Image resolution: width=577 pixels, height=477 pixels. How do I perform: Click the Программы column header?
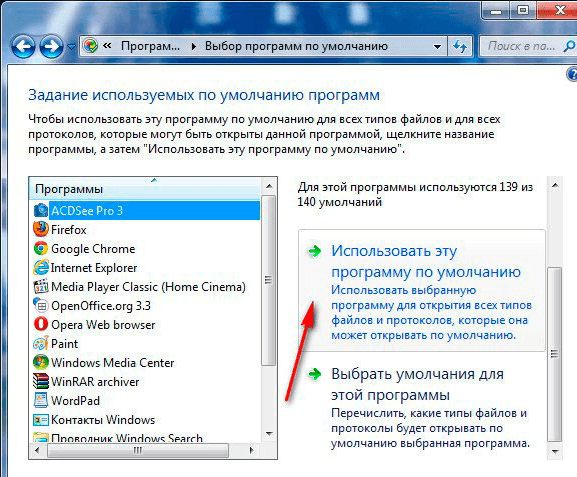pyautogui.click(x=145, y=189)
